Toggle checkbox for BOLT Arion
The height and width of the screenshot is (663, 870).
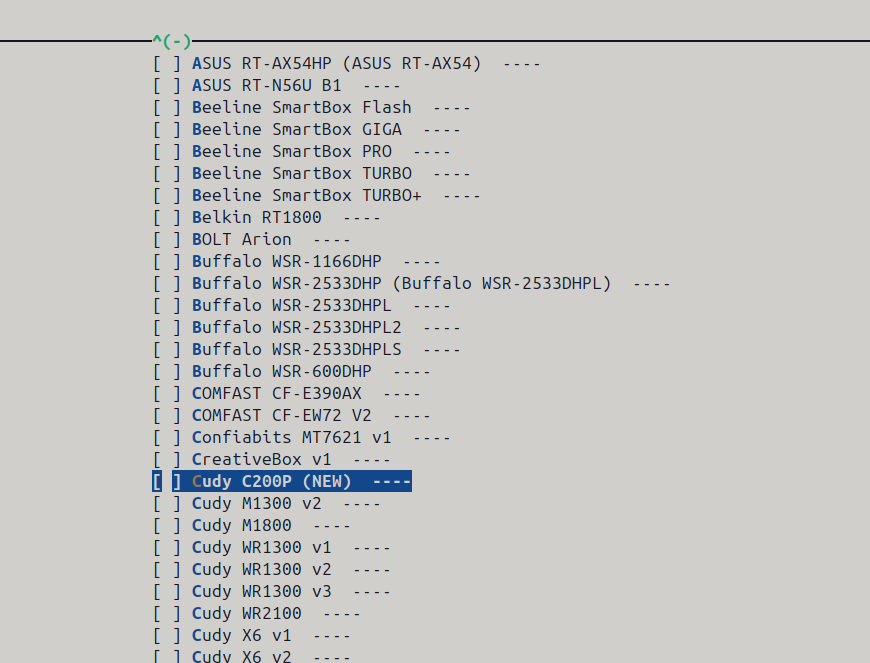[167, 240]
